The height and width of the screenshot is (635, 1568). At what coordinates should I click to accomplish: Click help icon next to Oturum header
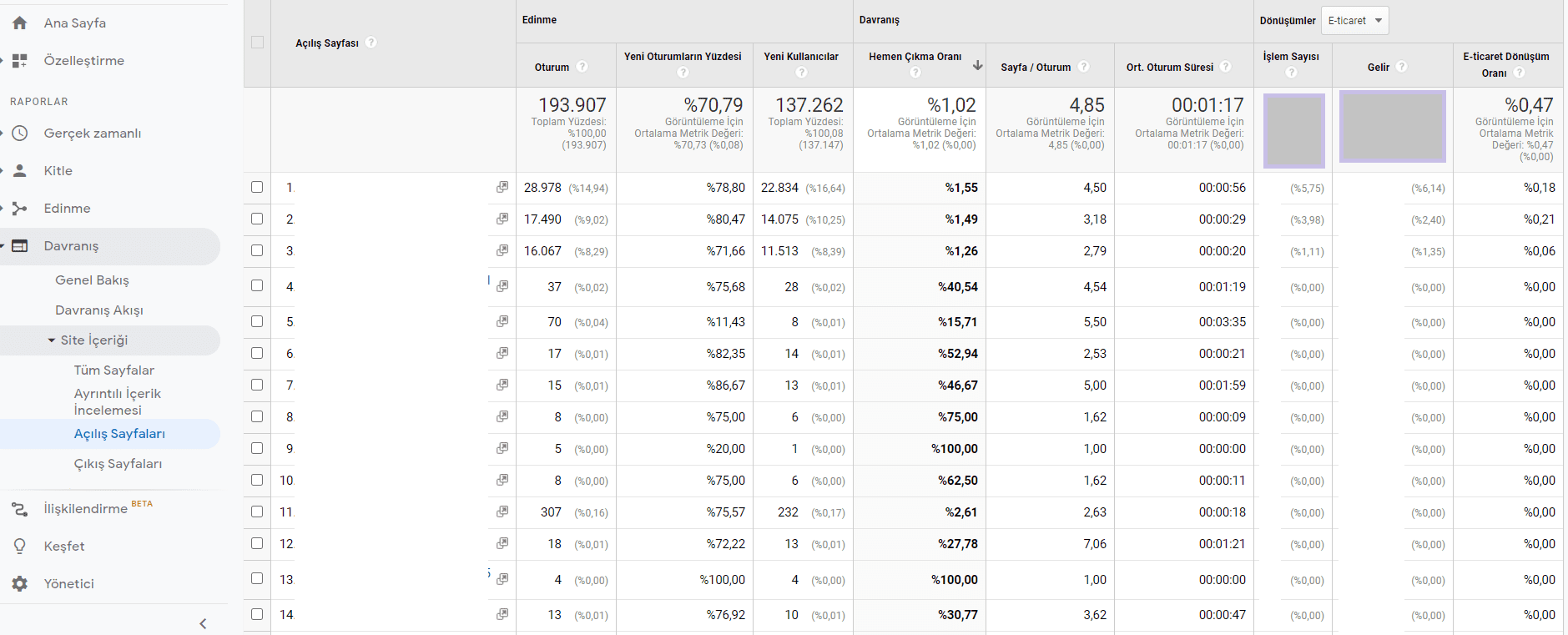coord(582,67)
